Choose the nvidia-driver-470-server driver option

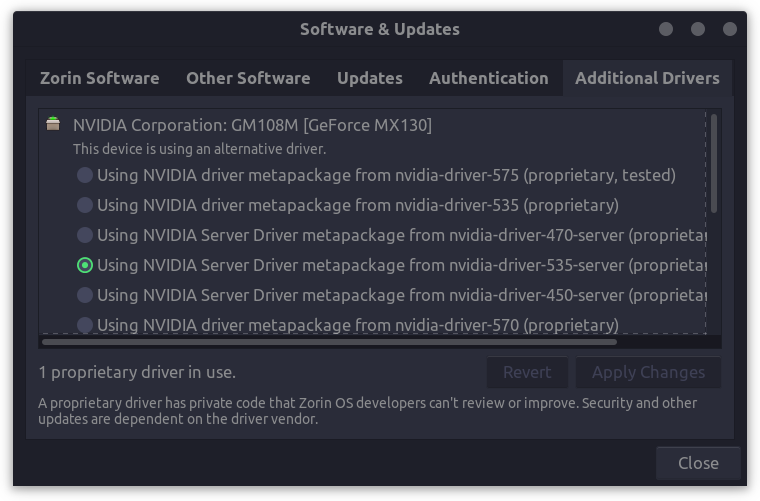coord(85,235)
